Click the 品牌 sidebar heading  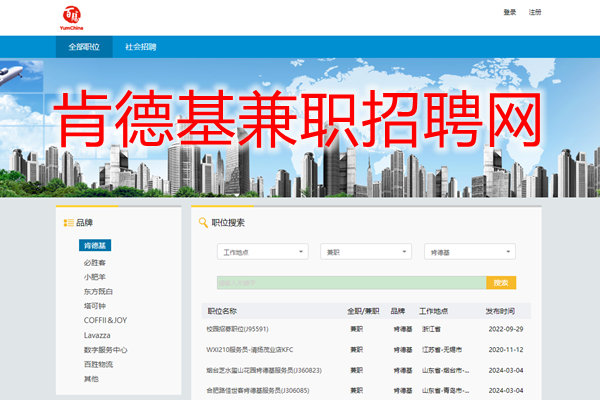point(84,222)
